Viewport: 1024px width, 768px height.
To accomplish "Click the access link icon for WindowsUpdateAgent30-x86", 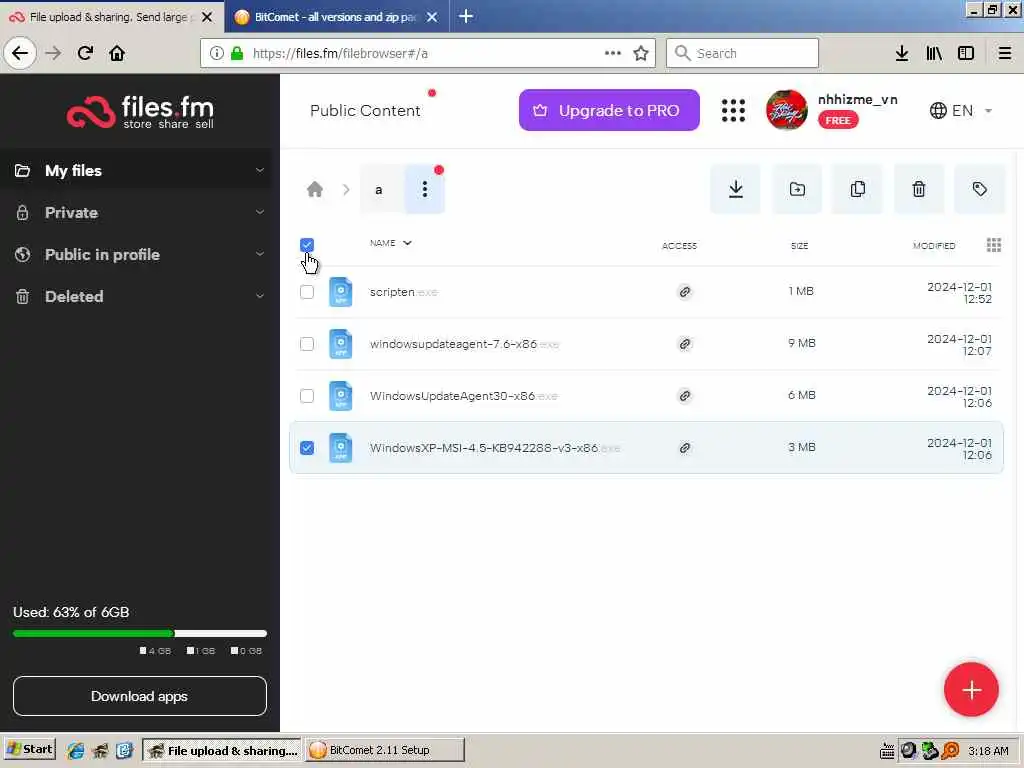I will click(x=684, y=396).
